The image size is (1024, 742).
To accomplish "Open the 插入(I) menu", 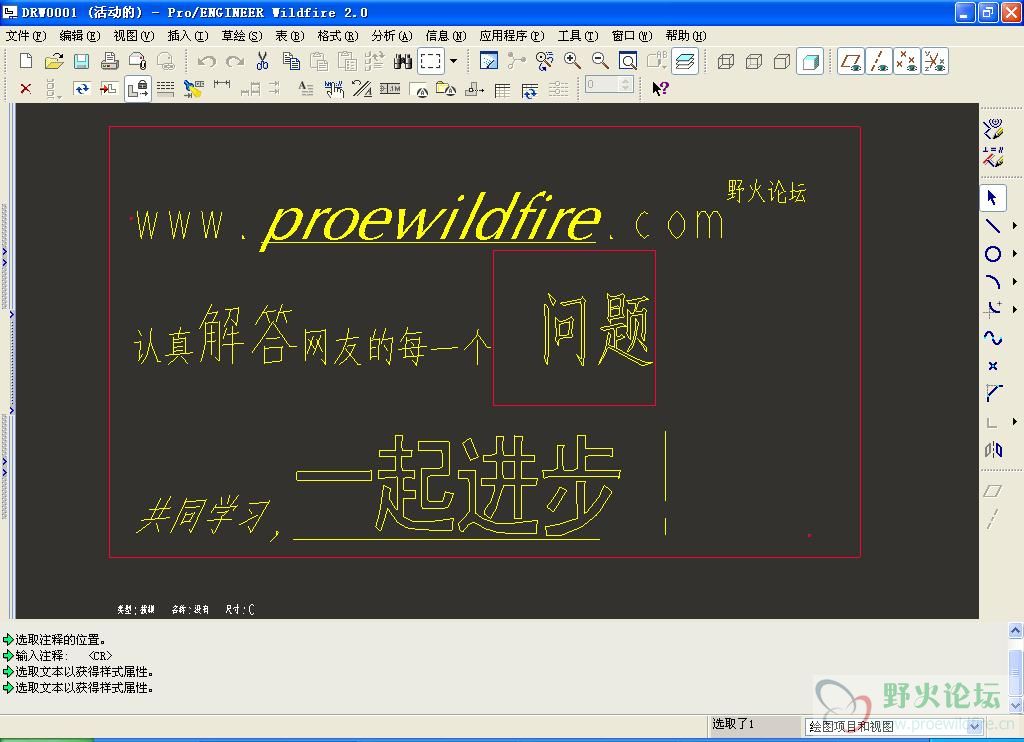I will pyautogui.click(x=188, y=36).
